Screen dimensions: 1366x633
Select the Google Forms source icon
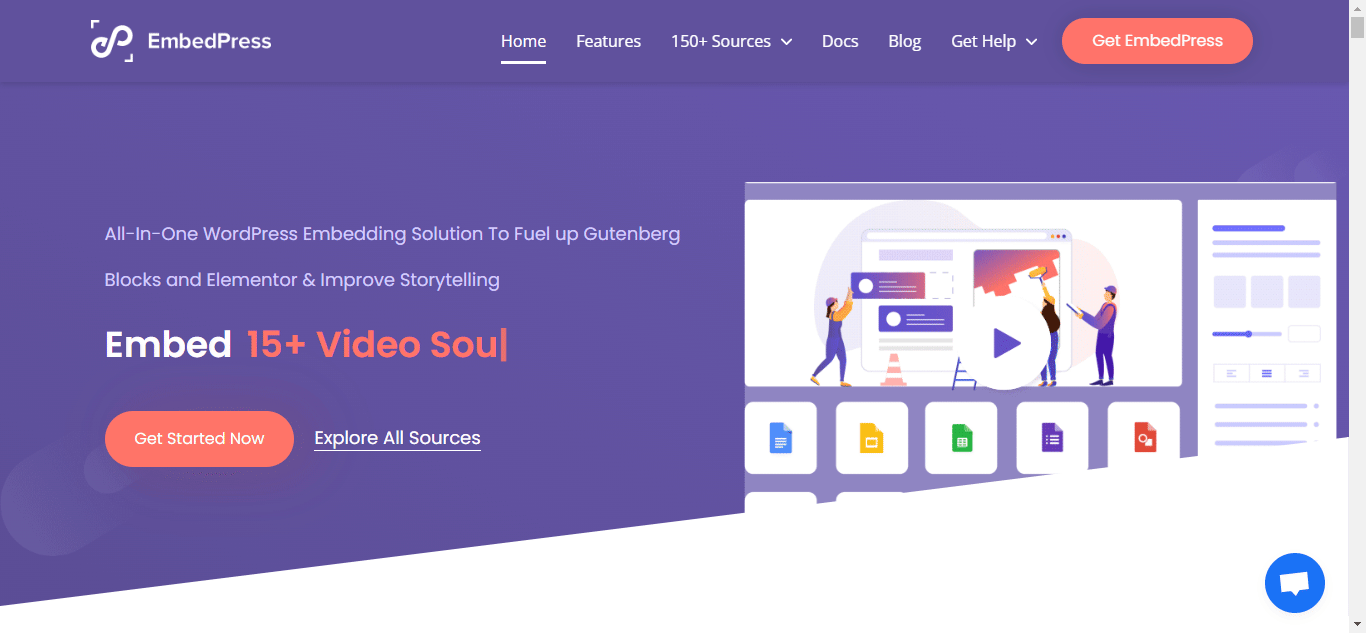click(1051, 437)
